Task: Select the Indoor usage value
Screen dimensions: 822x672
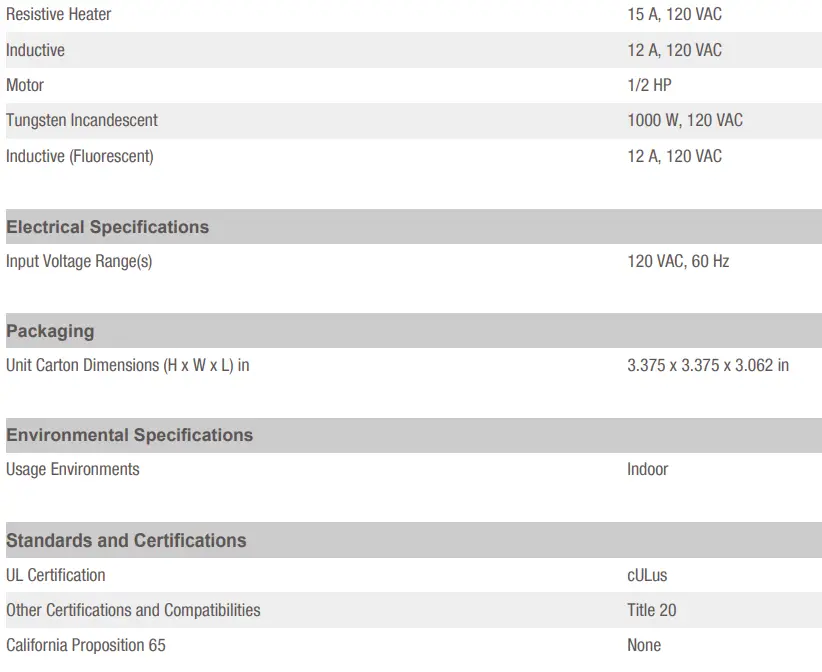Action: coord(648,469)
